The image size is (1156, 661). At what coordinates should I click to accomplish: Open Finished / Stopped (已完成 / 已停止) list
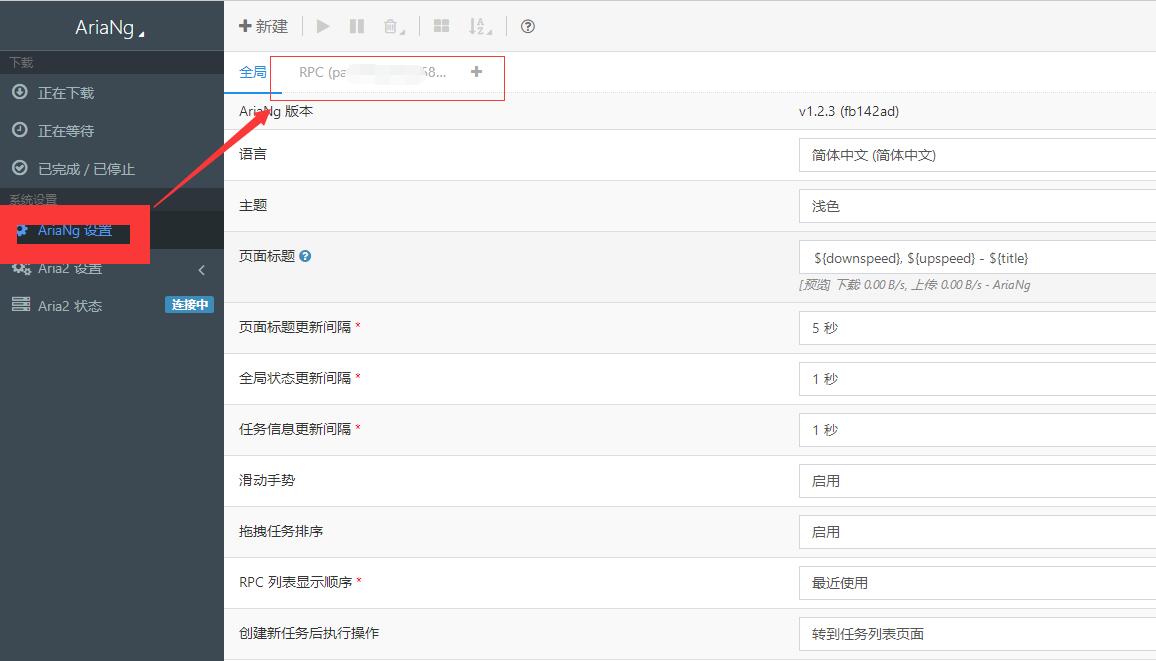(x=86, y=169)
